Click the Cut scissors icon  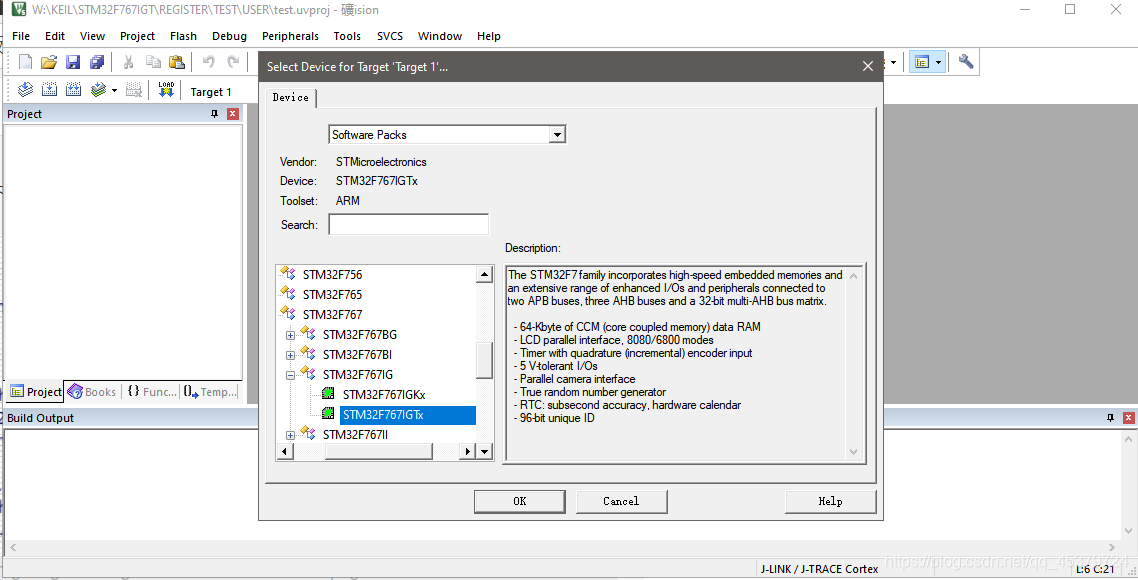pos(128,62)
